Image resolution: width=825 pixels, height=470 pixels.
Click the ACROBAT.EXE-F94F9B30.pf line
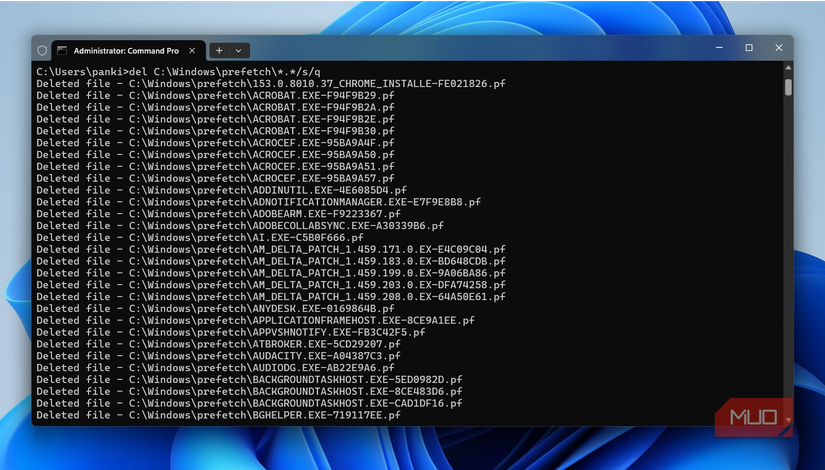(215, 131)
